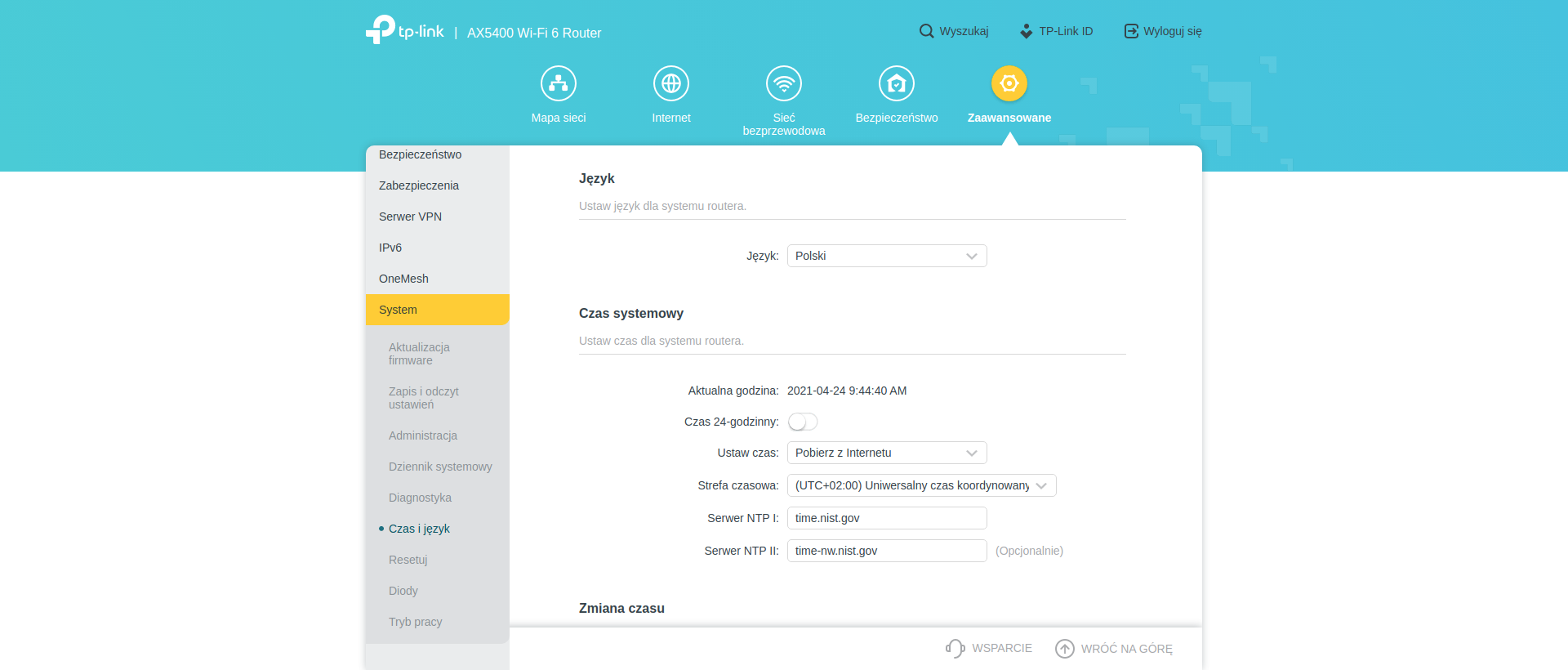Open the Sieć bezprzewodowa Wi-Fi icon
The width and height of the screenshot is (1568, 670).
[783, 83]
